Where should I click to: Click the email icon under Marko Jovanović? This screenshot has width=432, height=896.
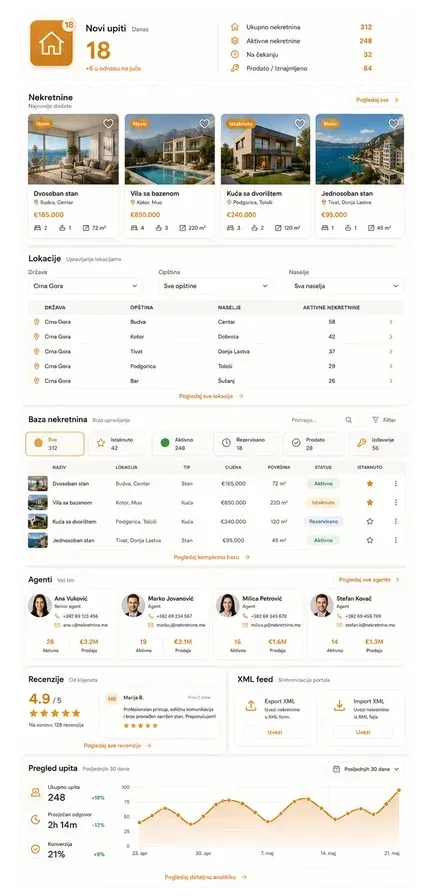tap(151, 625)
